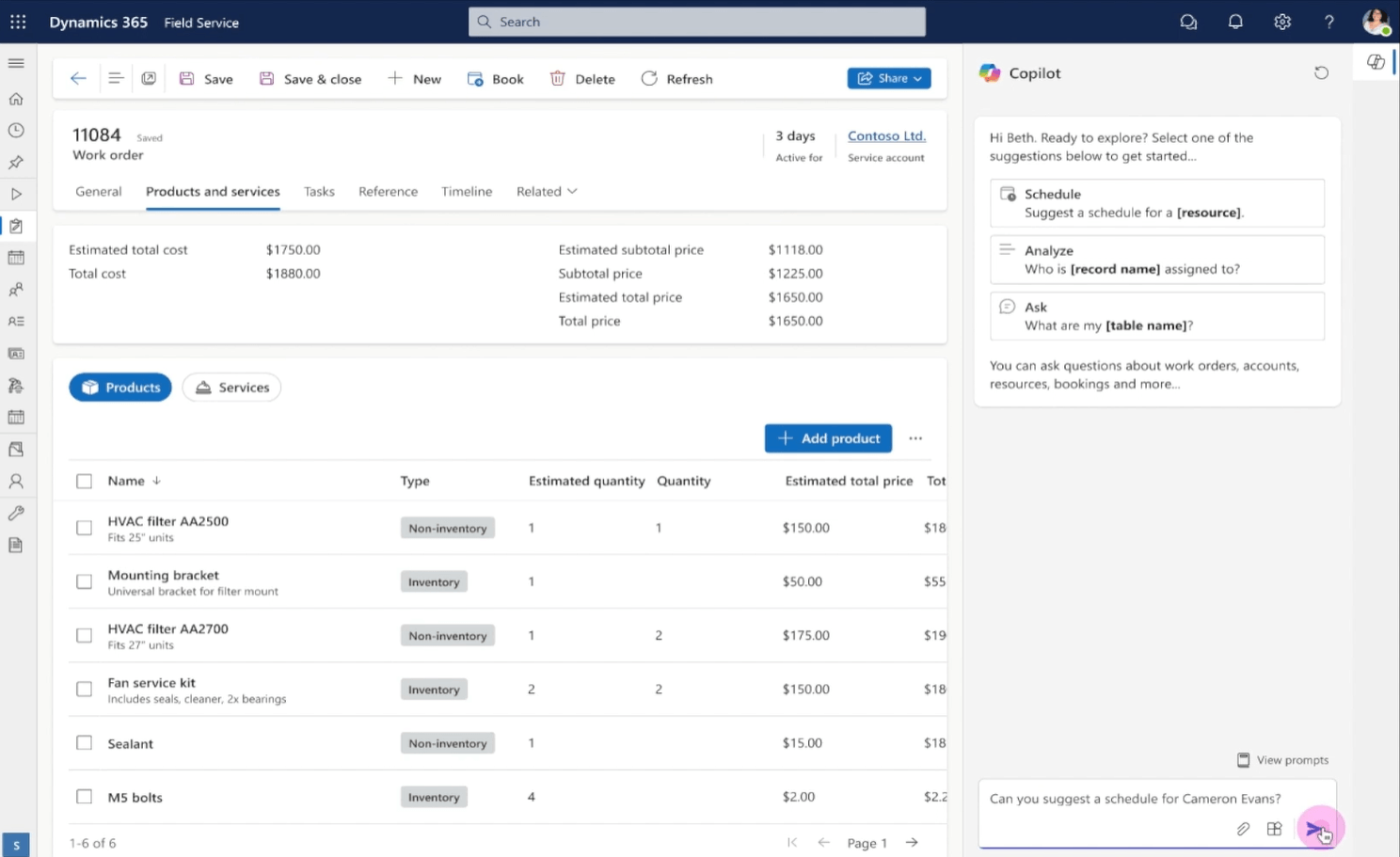Screen dimensions: 1400x857
Task: Attach file paperclip in Copilot input
Action: [x=1243, y=829]
